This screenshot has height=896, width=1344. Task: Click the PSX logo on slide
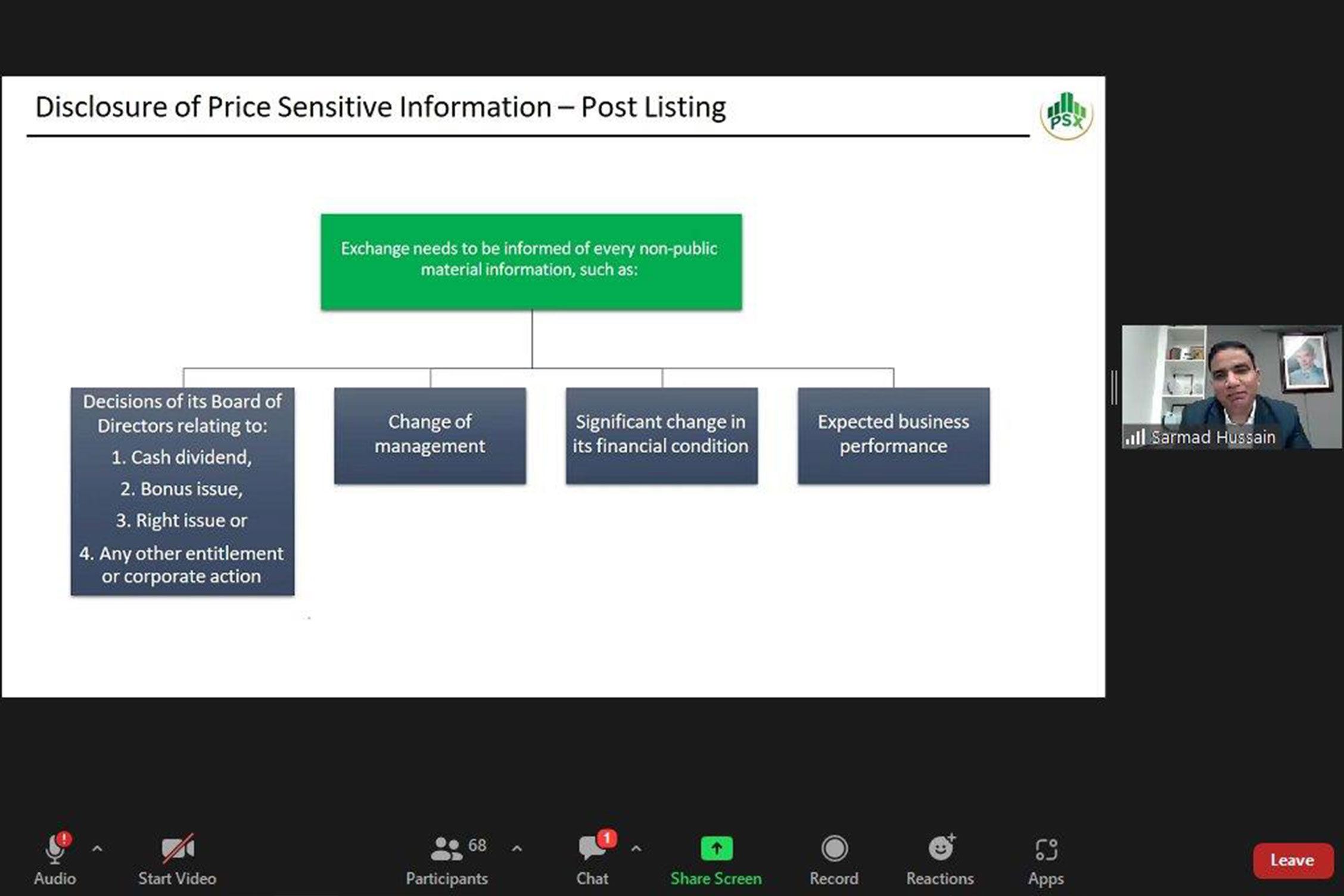tap(1066, 115)
